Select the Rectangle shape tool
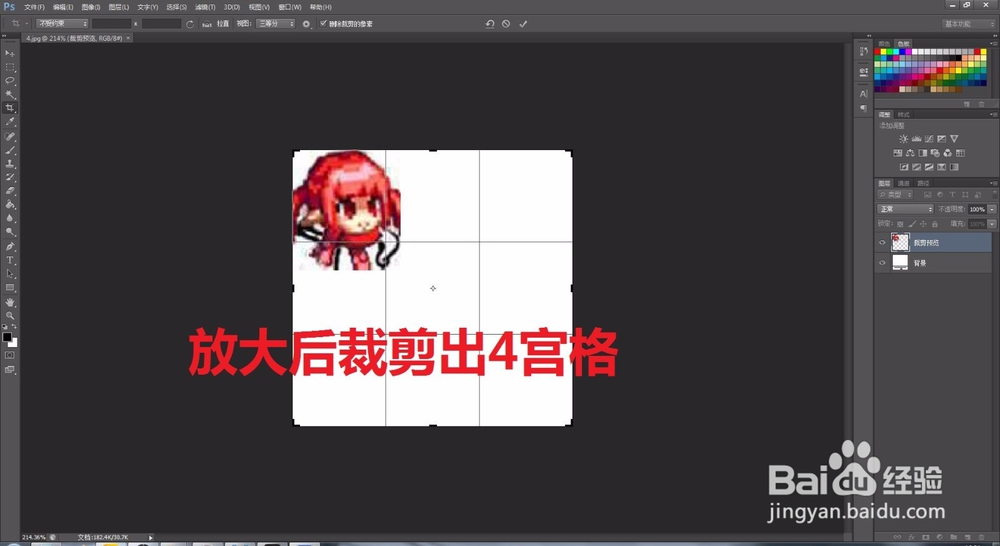1000x546 pixels. pos(10,288)
